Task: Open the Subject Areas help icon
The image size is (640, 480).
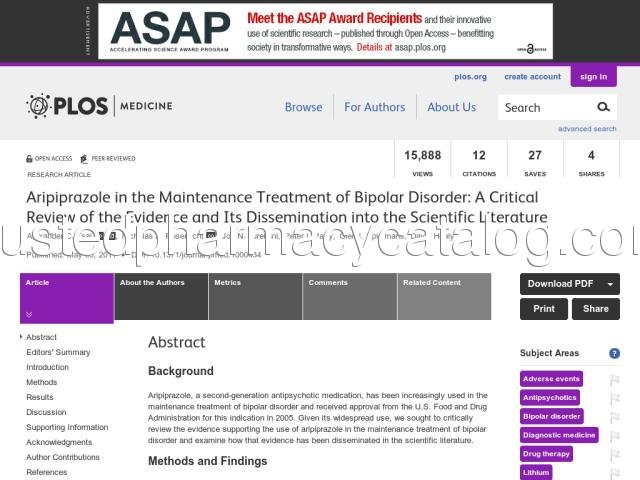Action: (614, 353)
